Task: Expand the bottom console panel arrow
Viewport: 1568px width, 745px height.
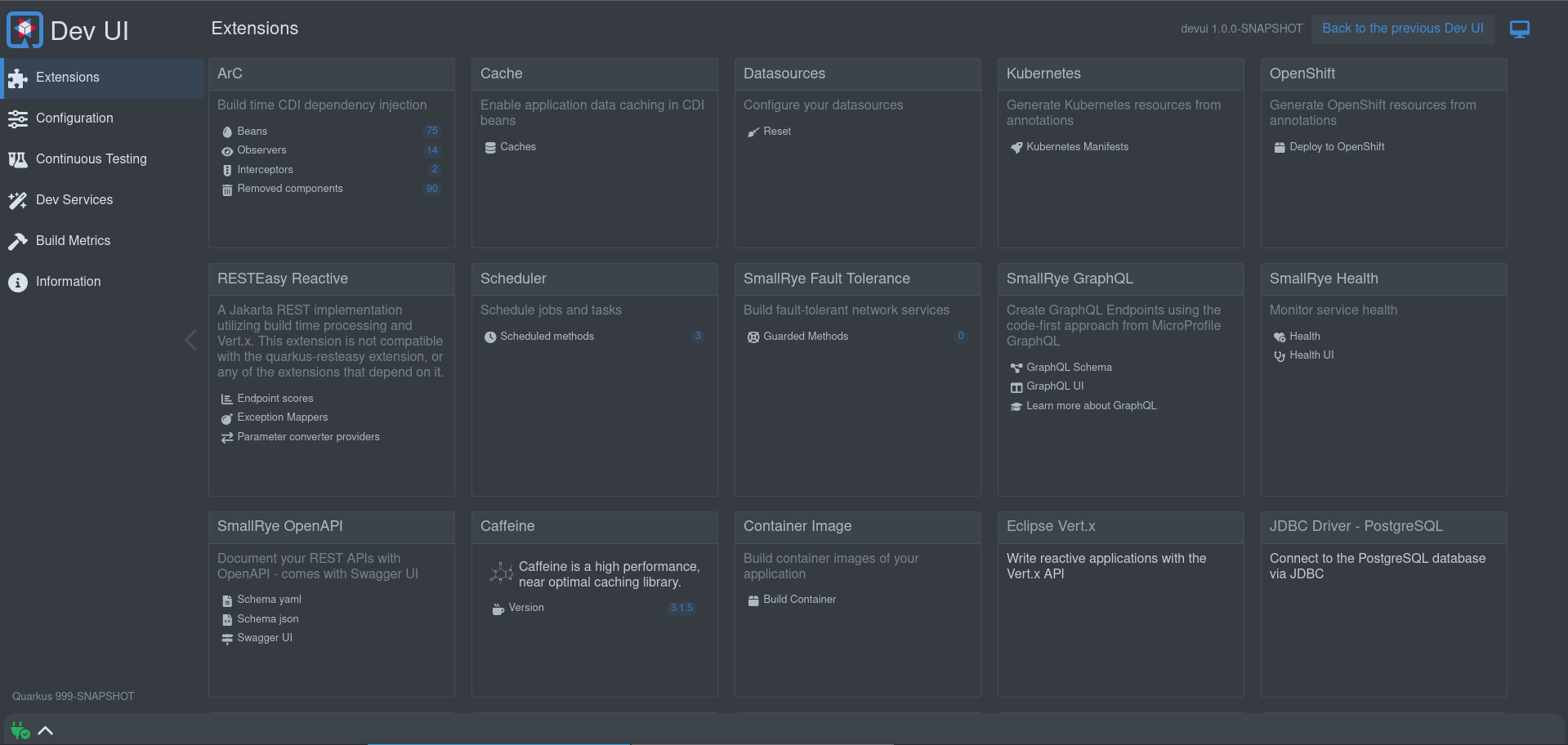Action: pos(46,730)
